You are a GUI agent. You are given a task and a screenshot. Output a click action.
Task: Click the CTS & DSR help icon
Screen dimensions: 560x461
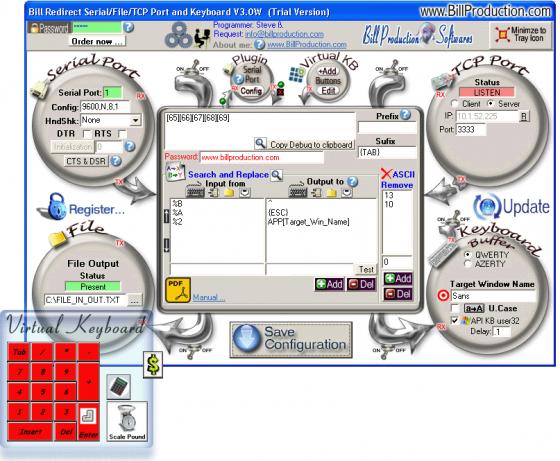116,161
